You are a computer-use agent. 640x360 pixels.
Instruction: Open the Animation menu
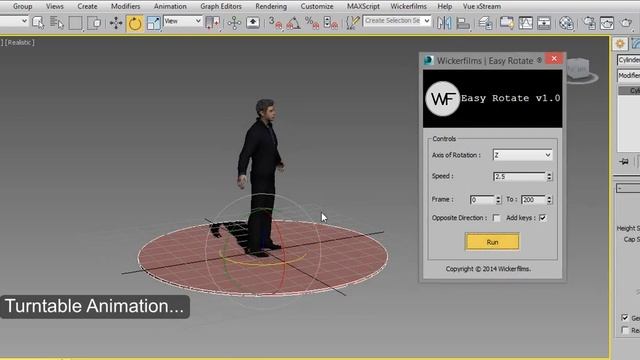170,7
